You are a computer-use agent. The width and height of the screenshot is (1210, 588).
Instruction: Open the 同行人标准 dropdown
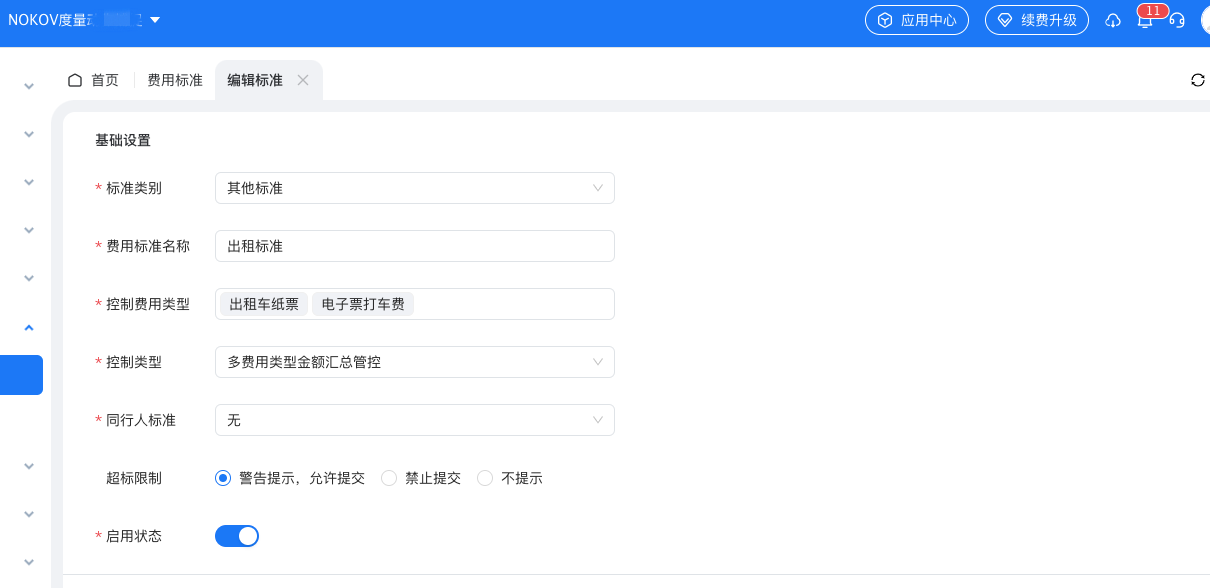[x=414, y=420]
